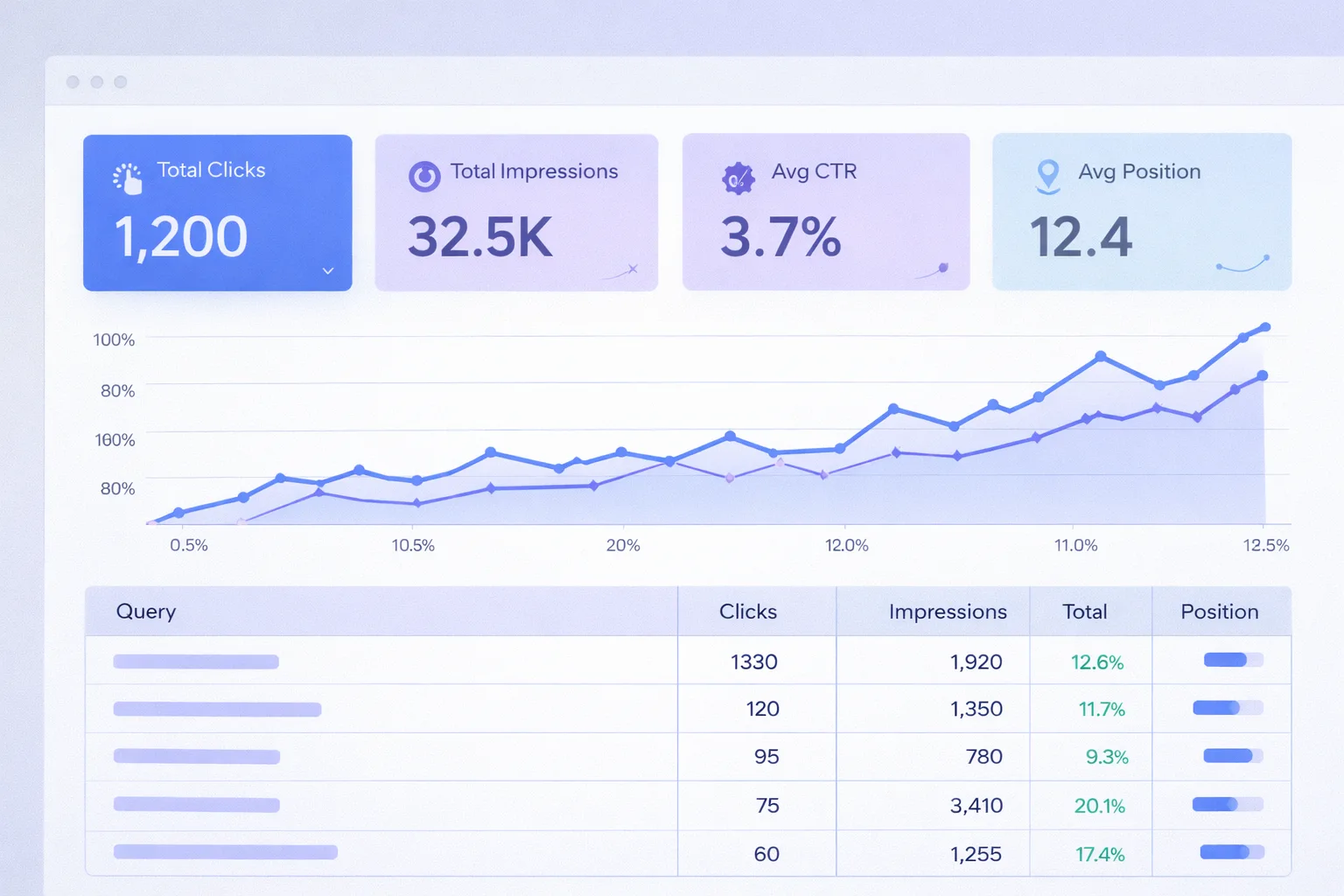Select the curve icon in Avg Position card

coord(1242,264)
